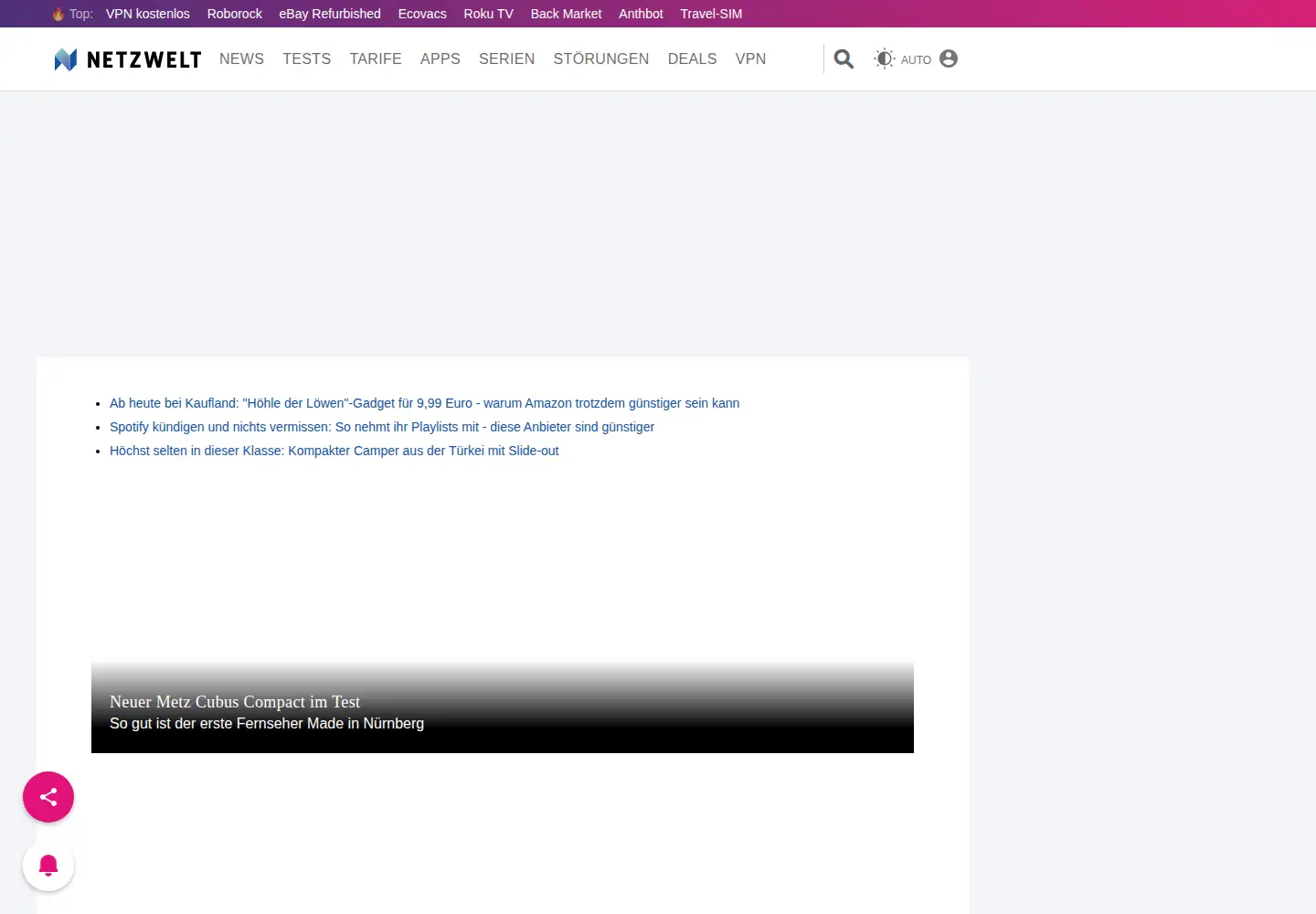Open the NEWS menu item
The image size is (1316, 914).
click(241, 58)
